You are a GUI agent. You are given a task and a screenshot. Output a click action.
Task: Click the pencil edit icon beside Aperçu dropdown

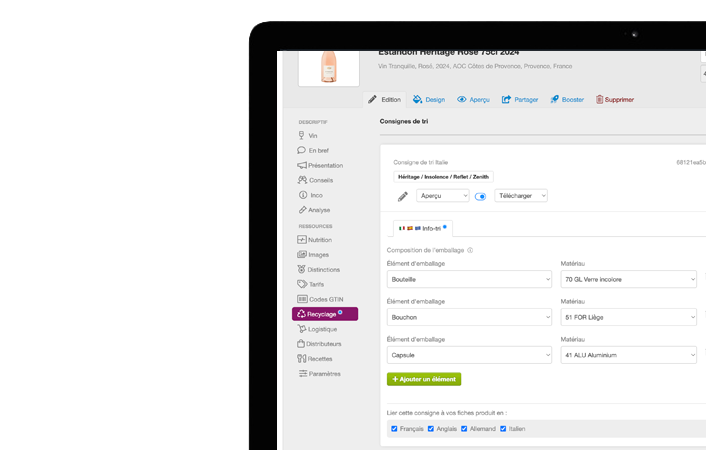tap(403, 196)
